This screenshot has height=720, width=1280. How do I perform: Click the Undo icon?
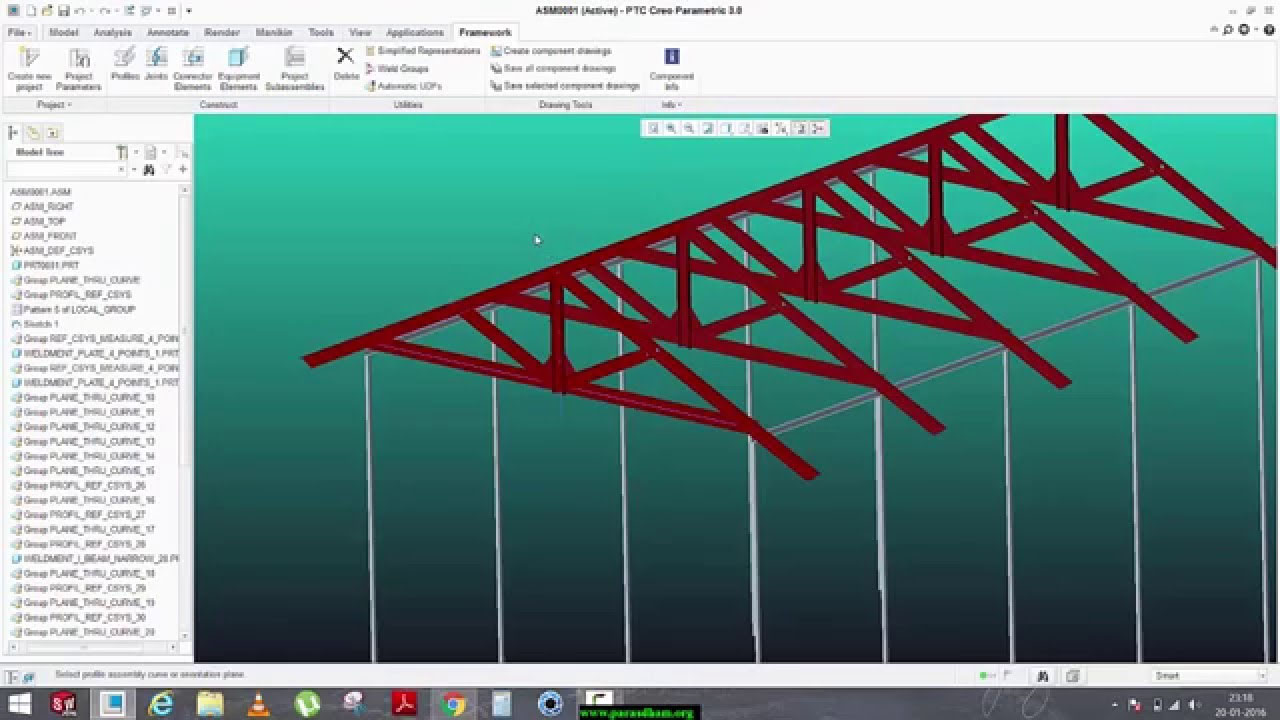click(81, 10)
